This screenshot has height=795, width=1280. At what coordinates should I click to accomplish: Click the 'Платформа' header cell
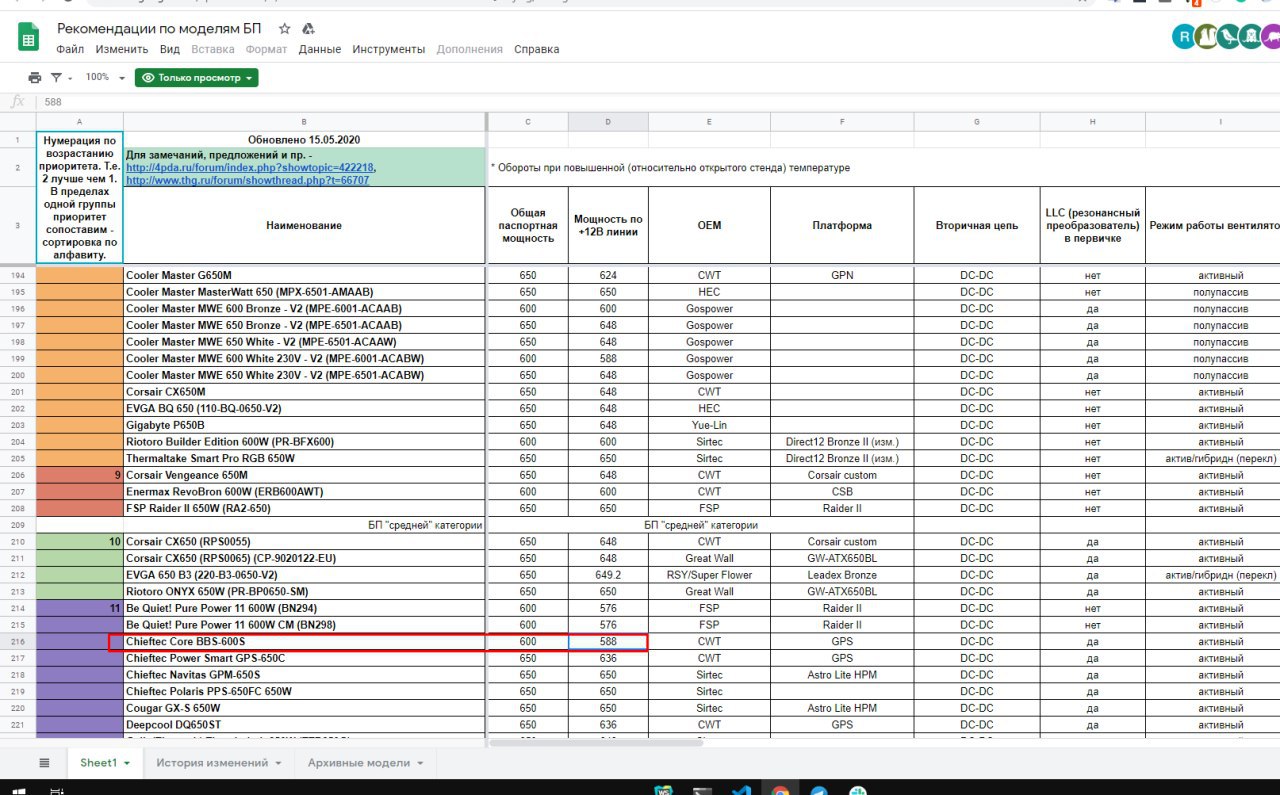coord(842,225)
